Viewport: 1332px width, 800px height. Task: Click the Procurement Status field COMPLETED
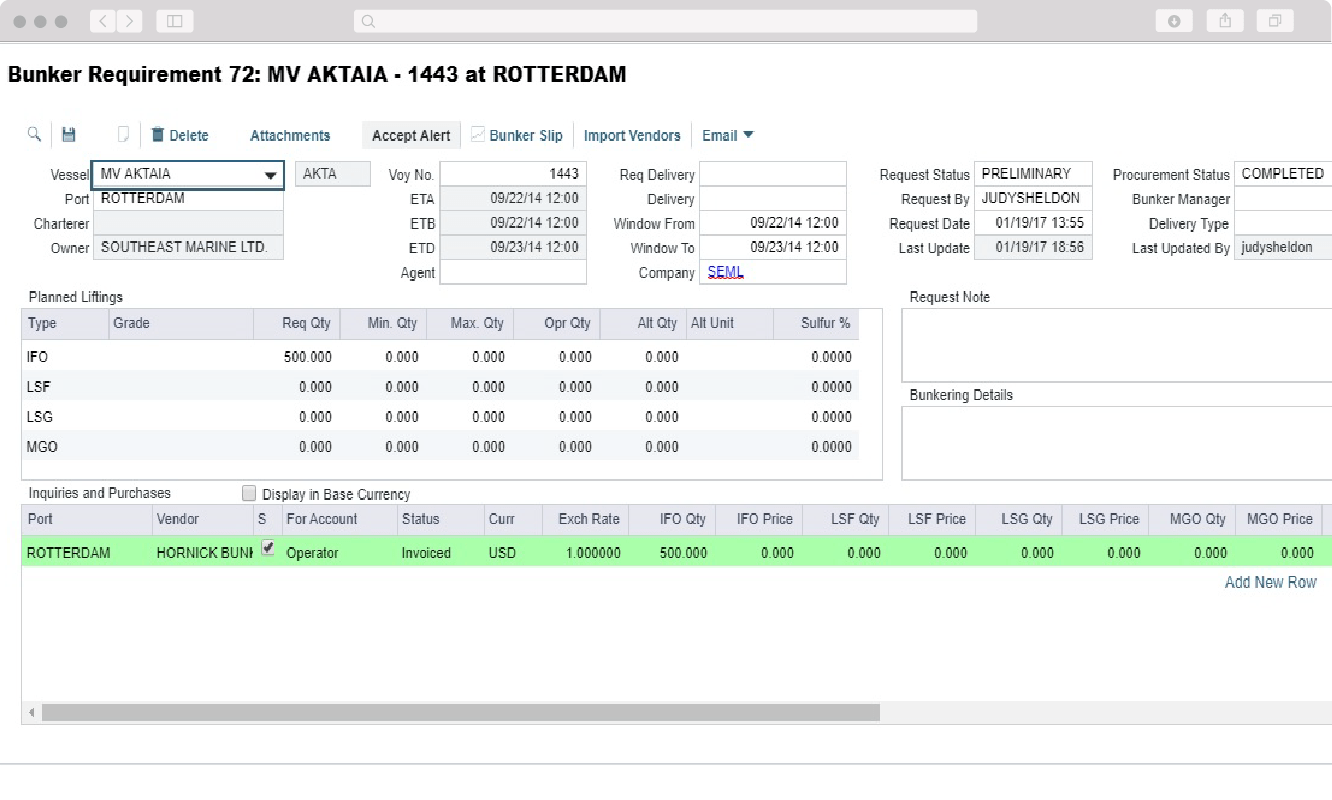[1284, 174]
